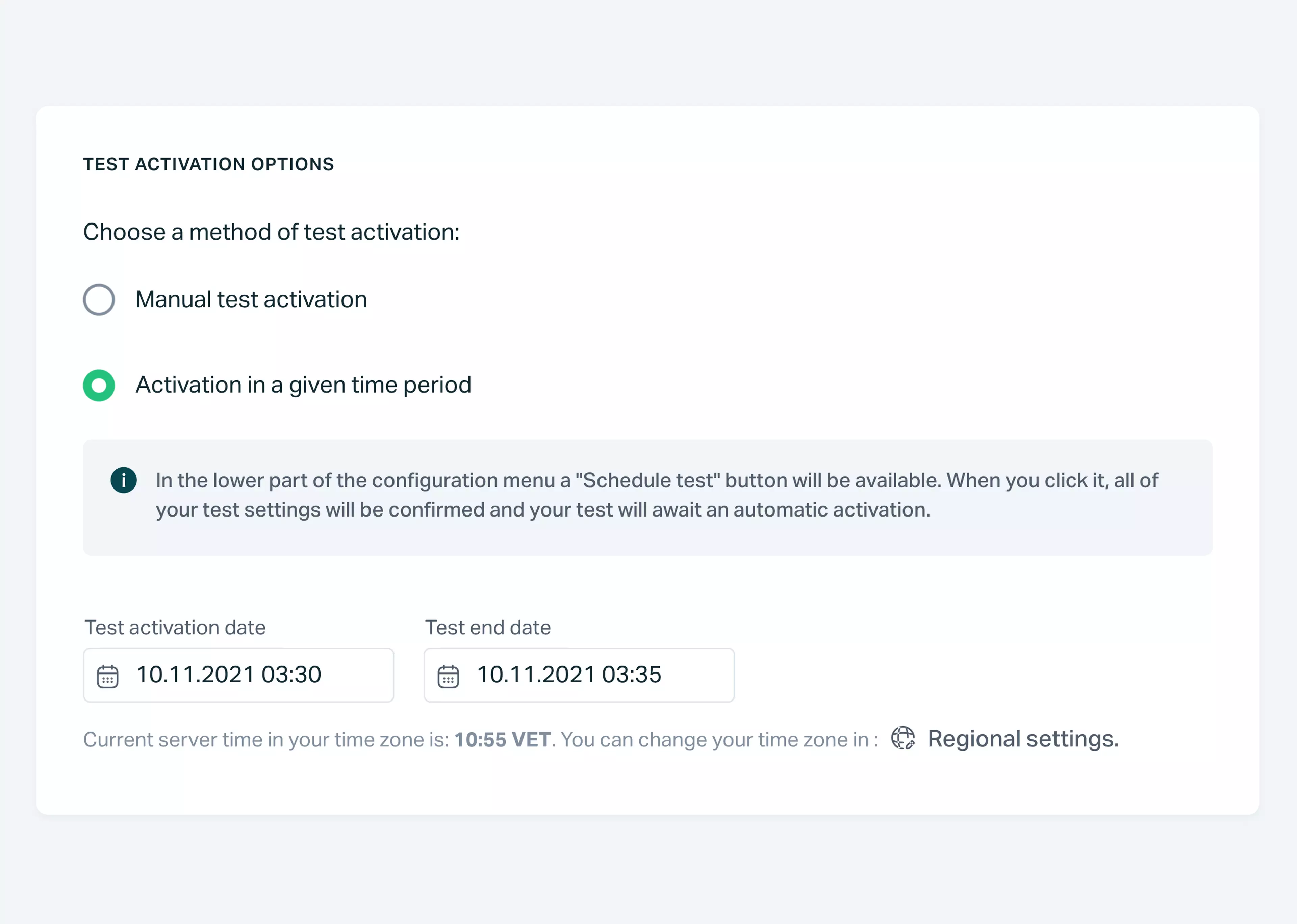Click the Activation in a given time period label

click(x=303, y=385)
